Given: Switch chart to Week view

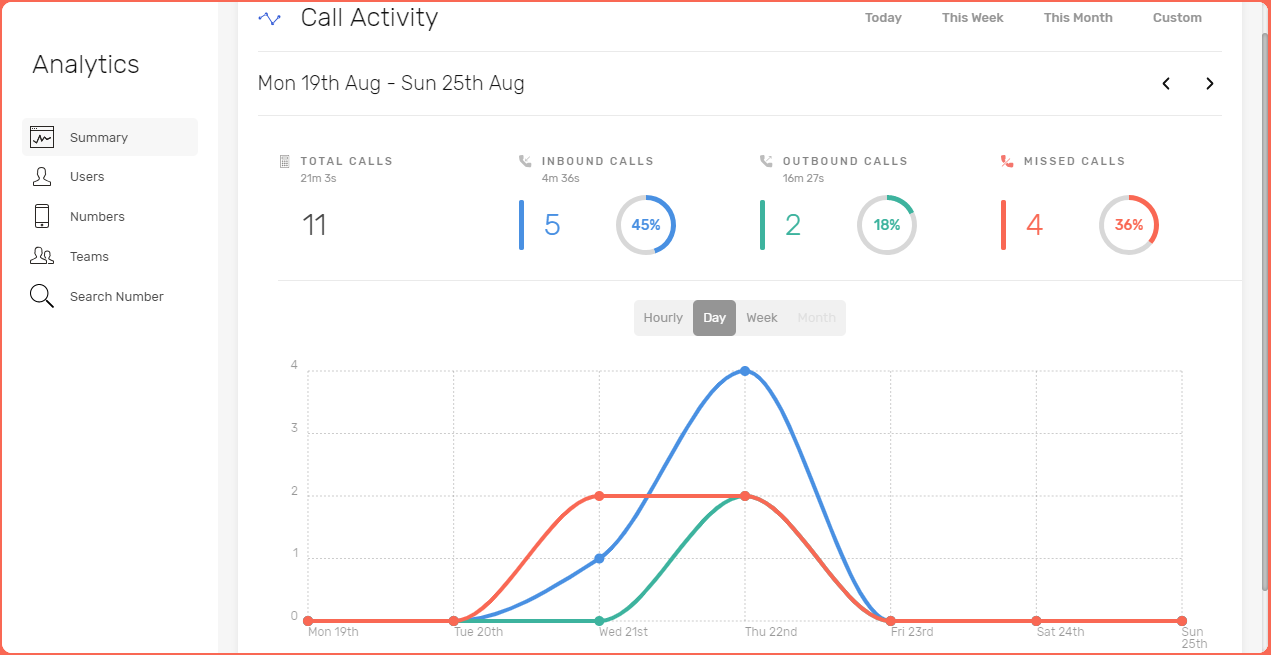Looking at the screenshot, I should tap(761, 318).
